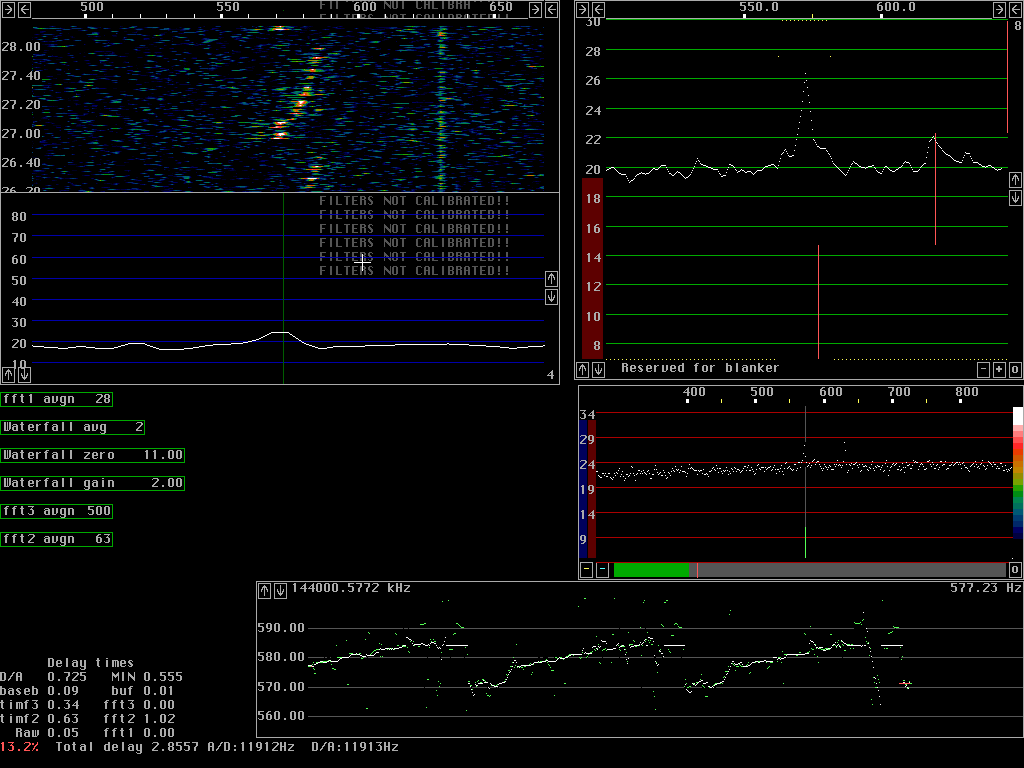Click the up arrow beside 144000.5772 kHz
This screenshot has width=1024, height=768.
264,591
